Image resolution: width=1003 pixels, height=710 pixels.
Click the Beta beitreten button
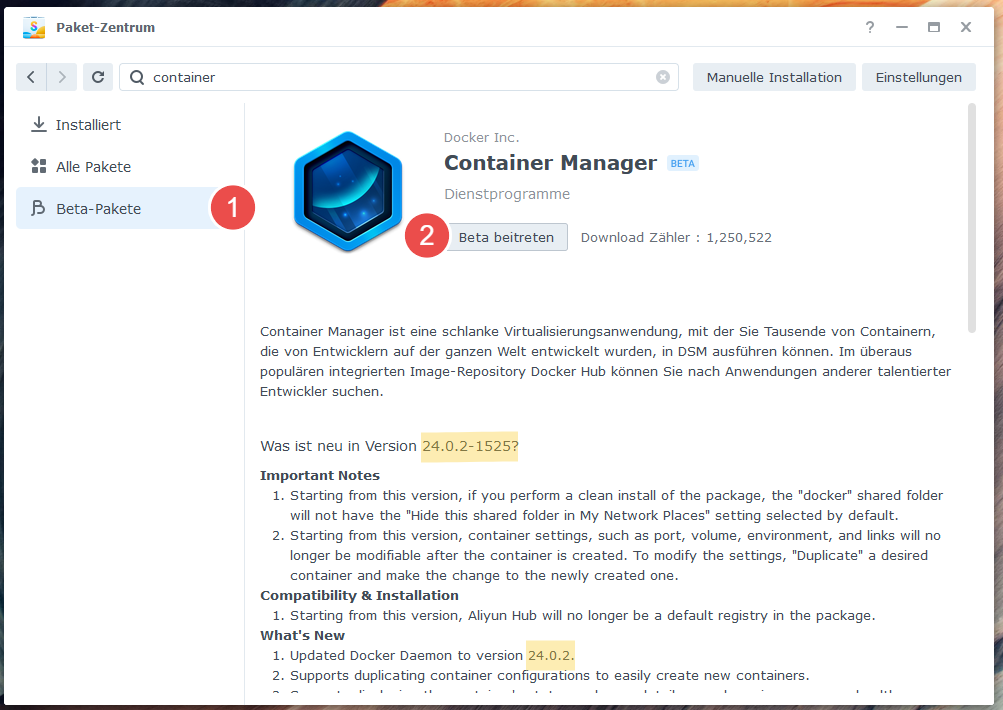point(506,237)
